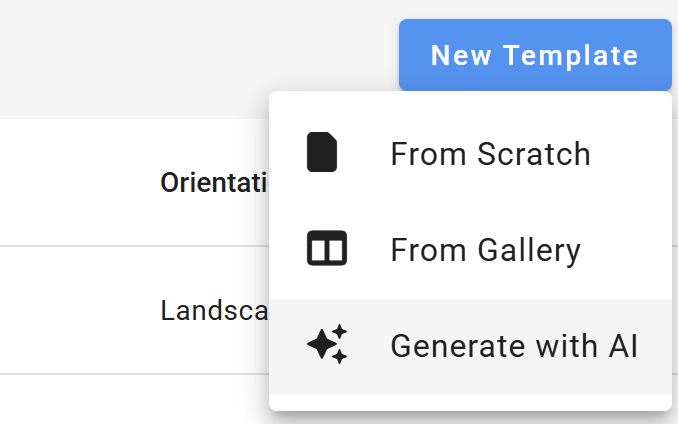Click the word Gallery in the dropdown

pyautogui.click(x=529, y=251)
